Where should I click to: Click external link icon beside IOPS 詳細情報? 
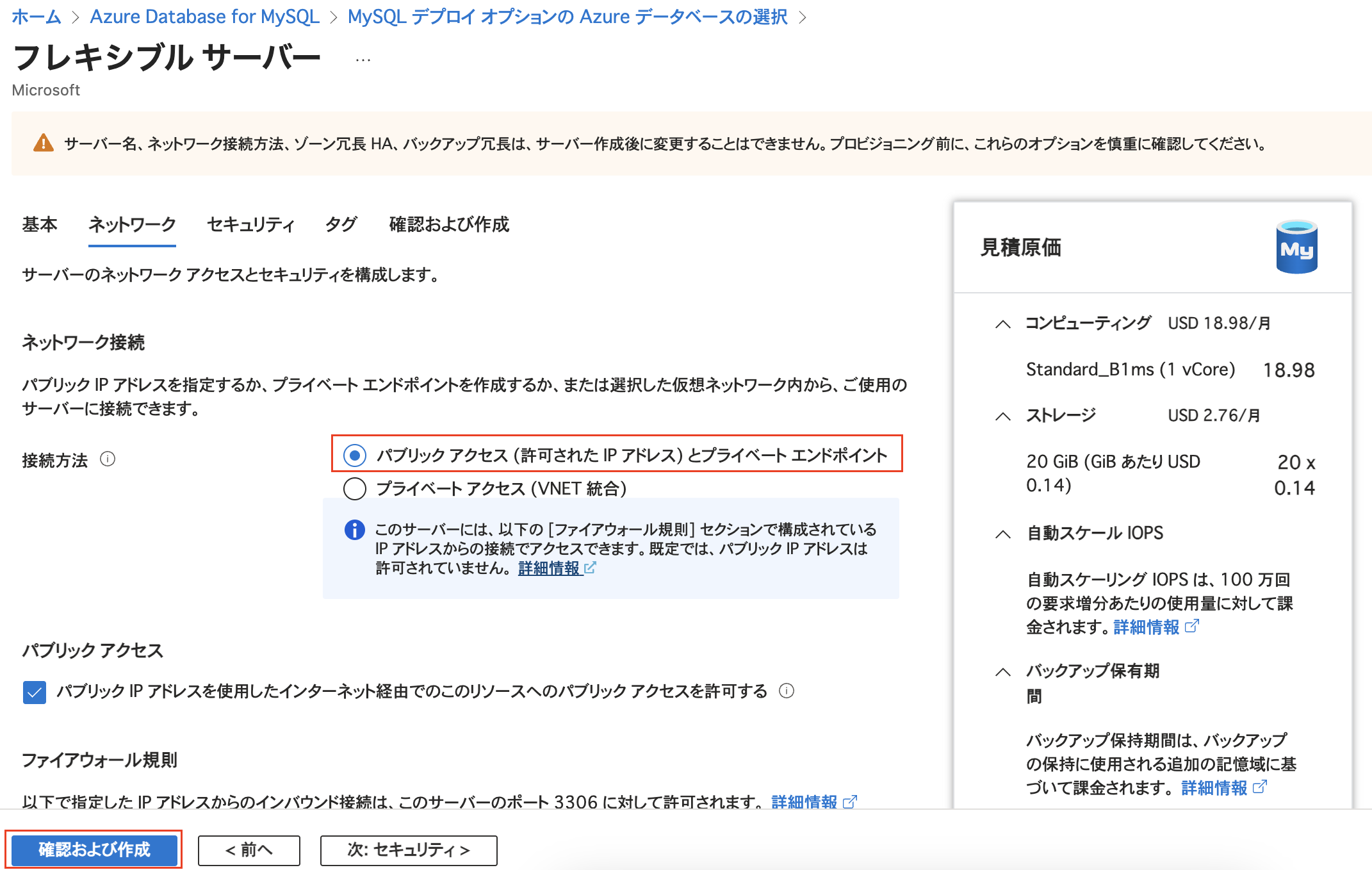tap(1192, 626)
